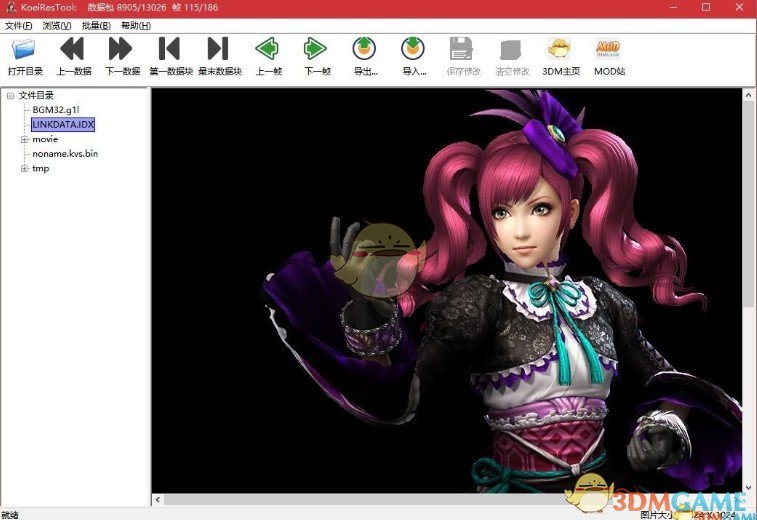The image size is (757, 520).
Task: Open the MOD站 site icon
Action: (608, 49)
